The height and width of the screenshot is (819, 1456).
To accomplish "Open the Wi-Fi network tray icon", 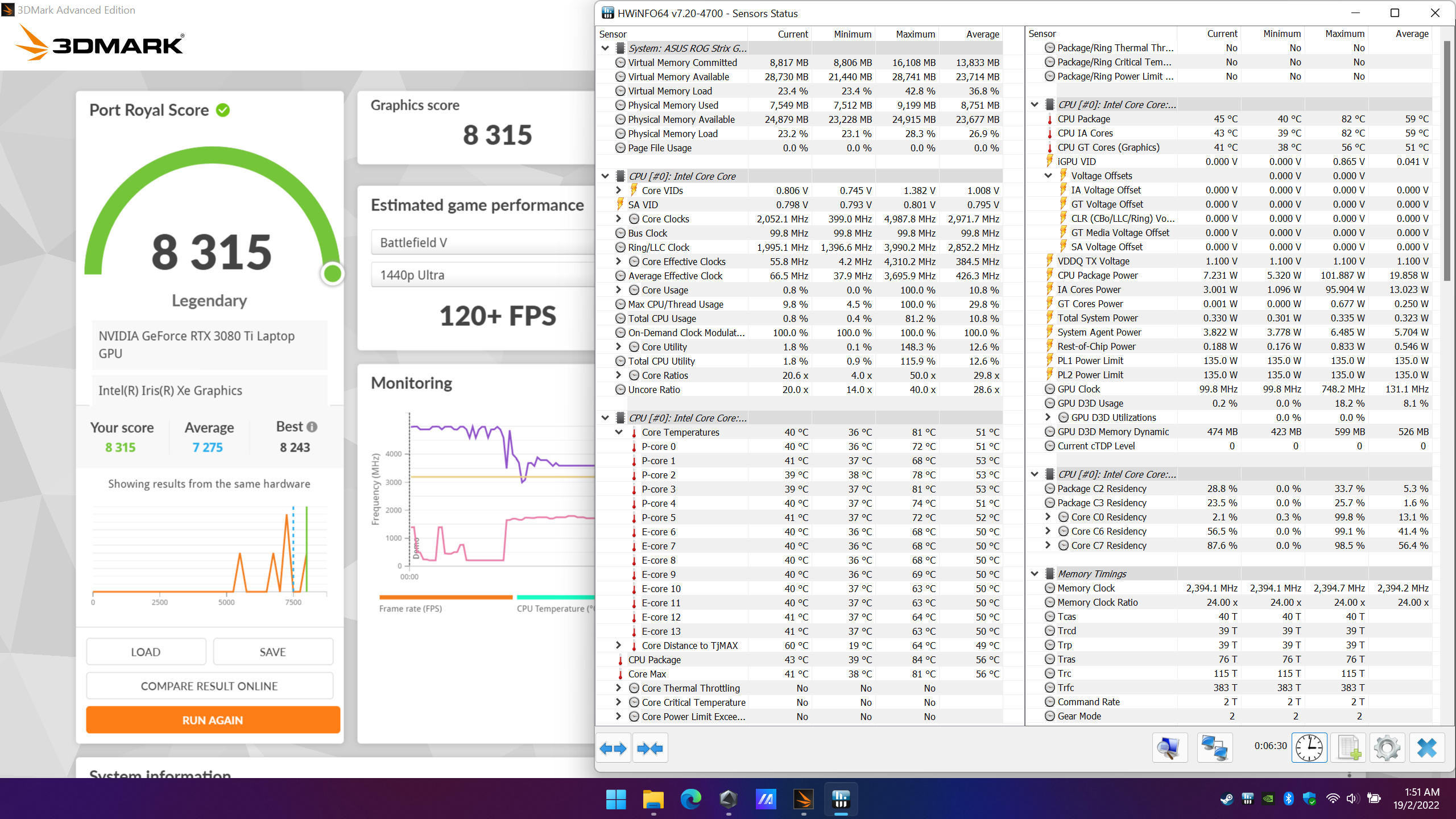I will (1333, 799).
